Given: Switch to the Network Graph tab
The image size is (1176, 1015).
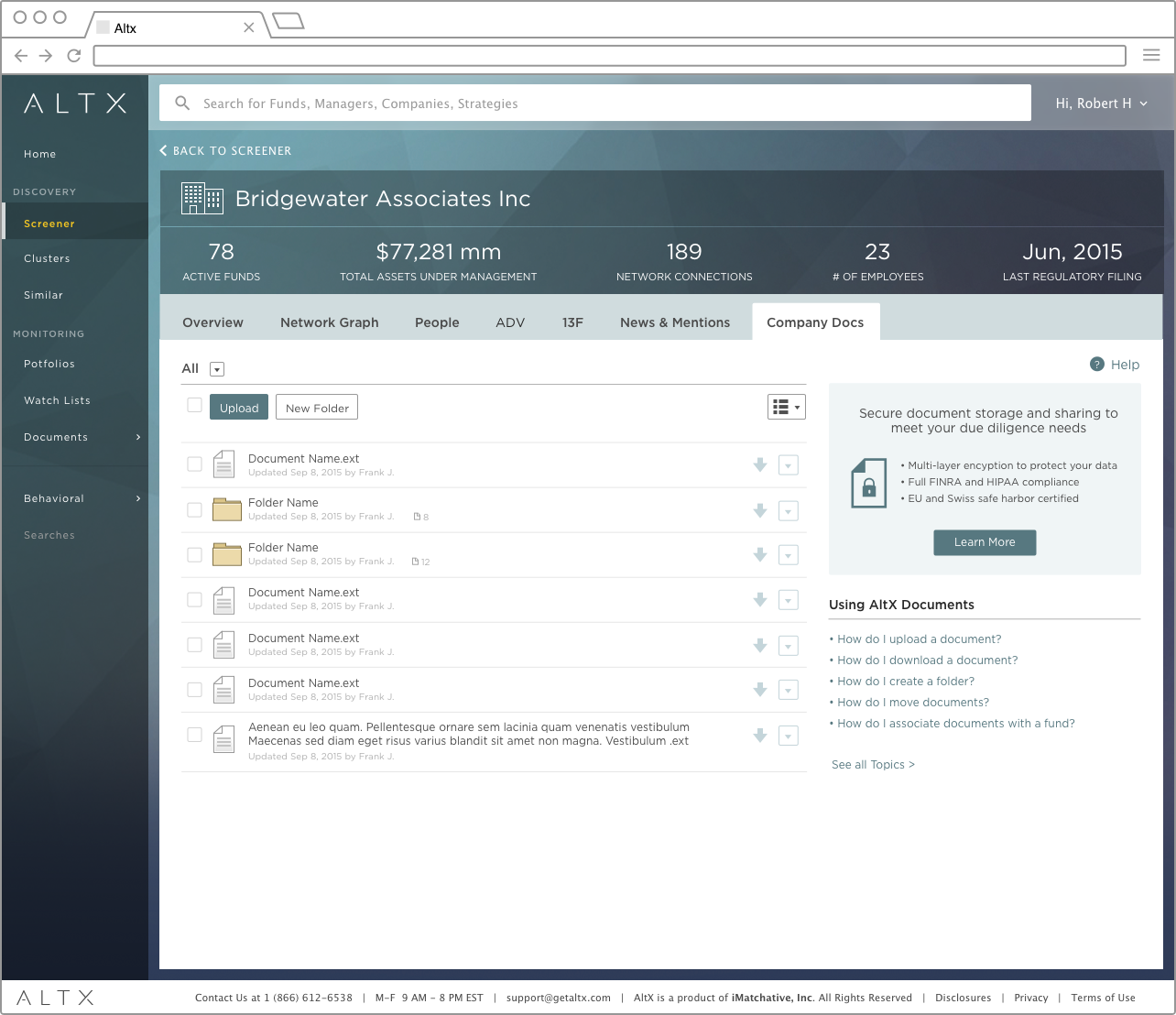Looking at the screenshot, I should (329, 322).
